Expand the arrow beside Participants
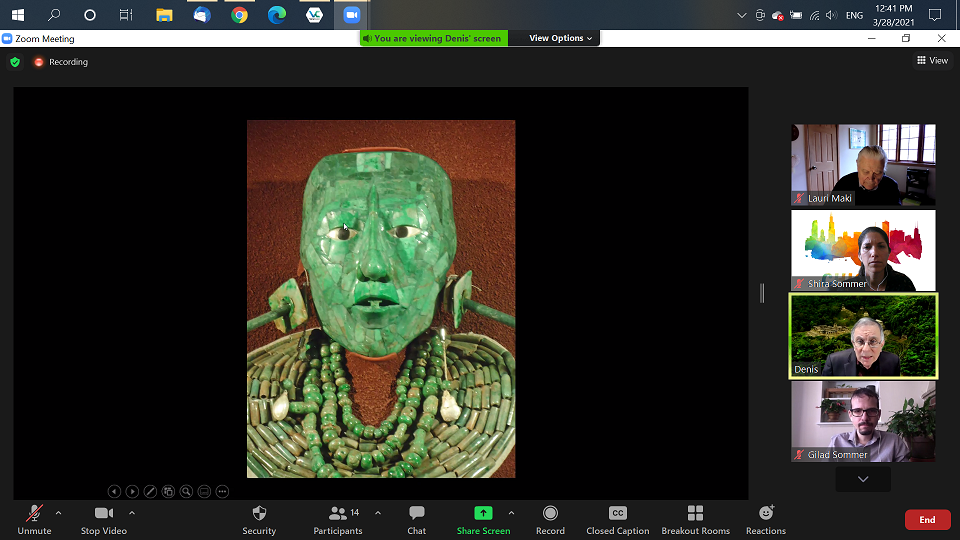 [378, 513]
